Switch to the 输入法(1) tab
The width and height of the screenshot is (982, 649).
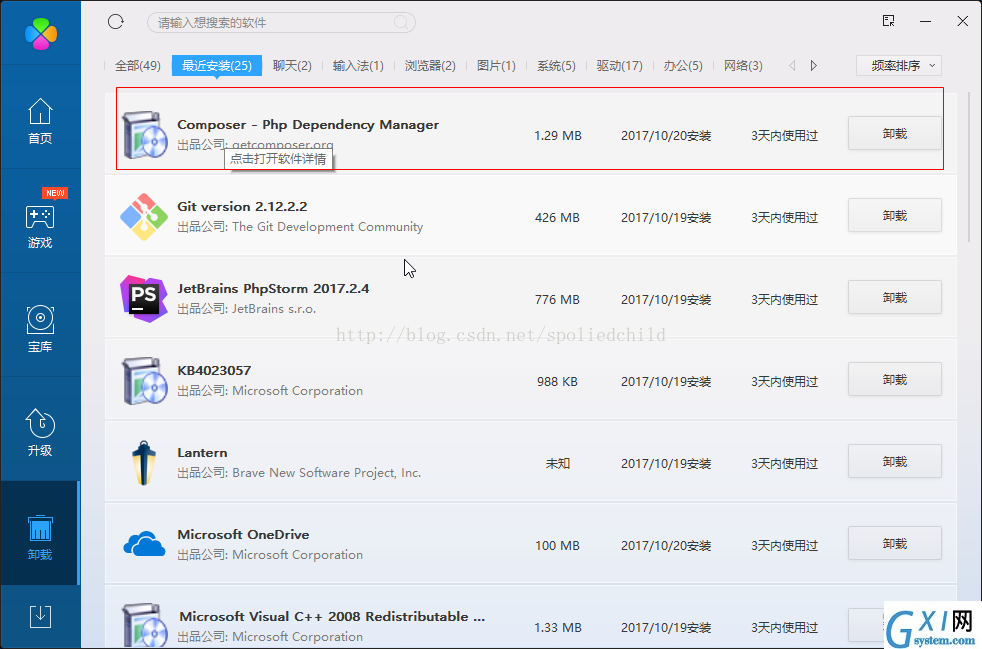point(358,66)
